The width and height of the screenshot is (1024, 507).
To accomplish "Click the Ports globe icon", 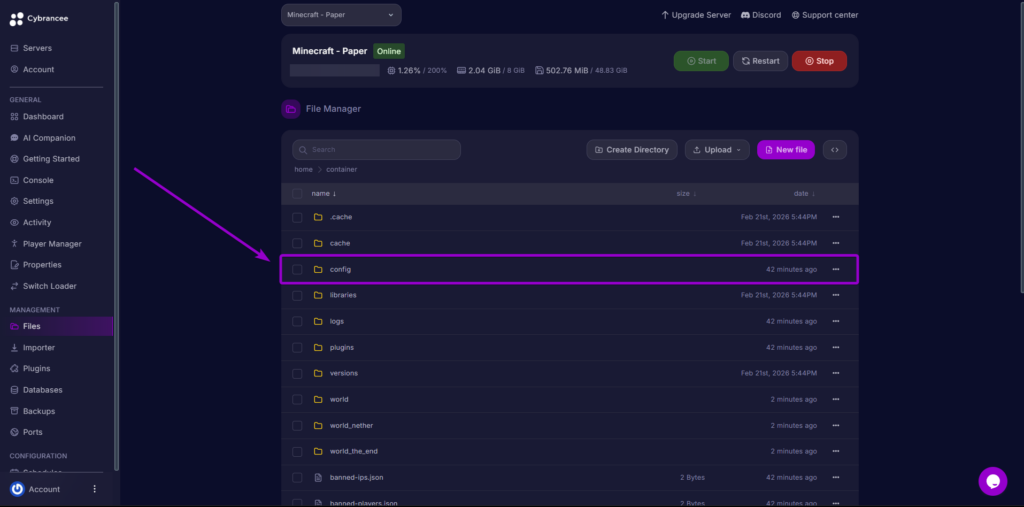I will point(15,432).
